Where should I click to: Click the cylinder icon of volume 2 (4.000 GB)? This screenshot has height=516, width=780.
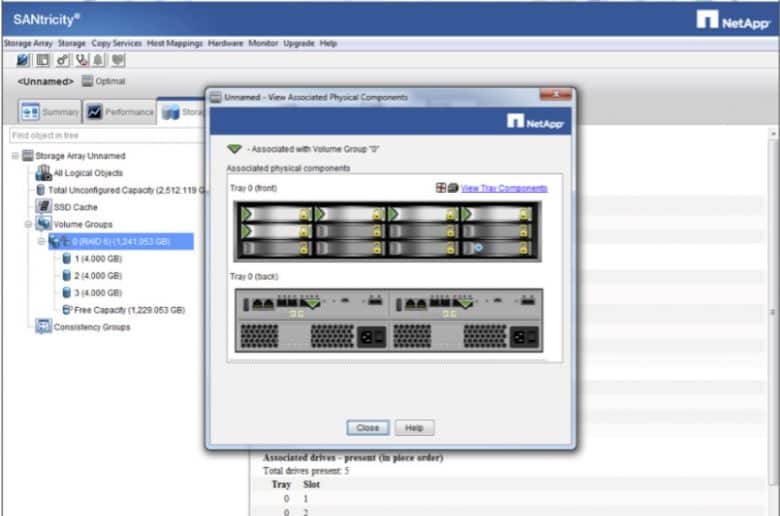coord(67,275)
